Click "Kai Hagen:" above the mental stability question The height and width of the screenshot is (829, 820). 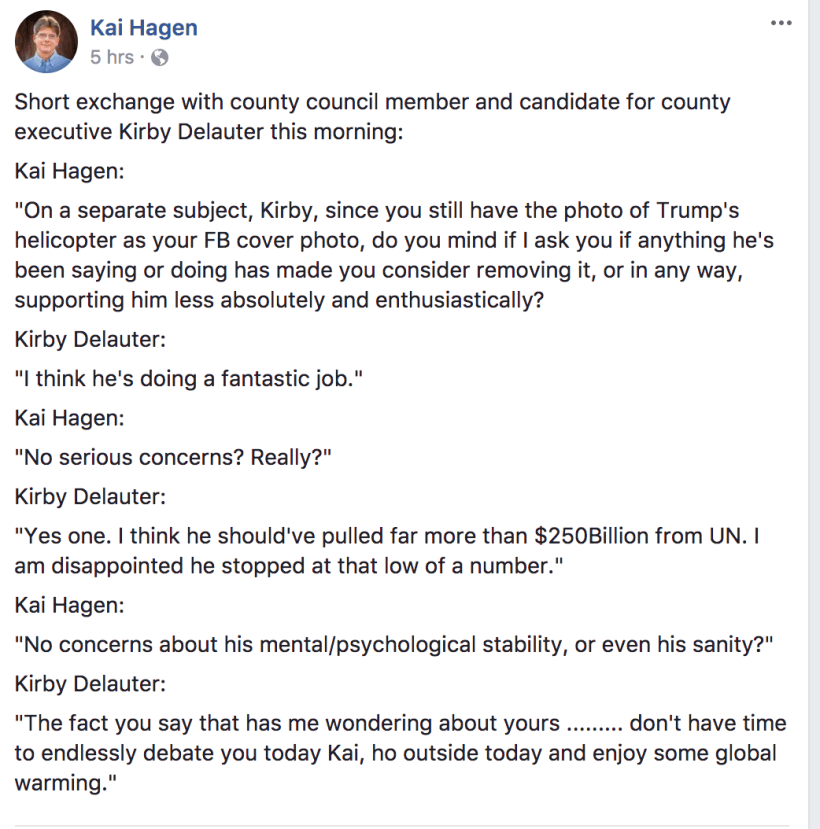[x=70, y=603]
